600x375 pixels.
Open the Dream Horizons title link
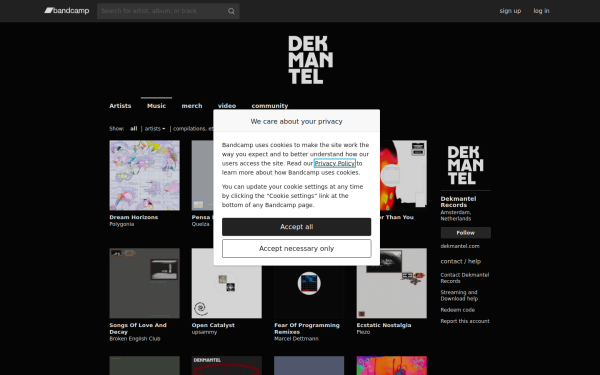[134, 217]
